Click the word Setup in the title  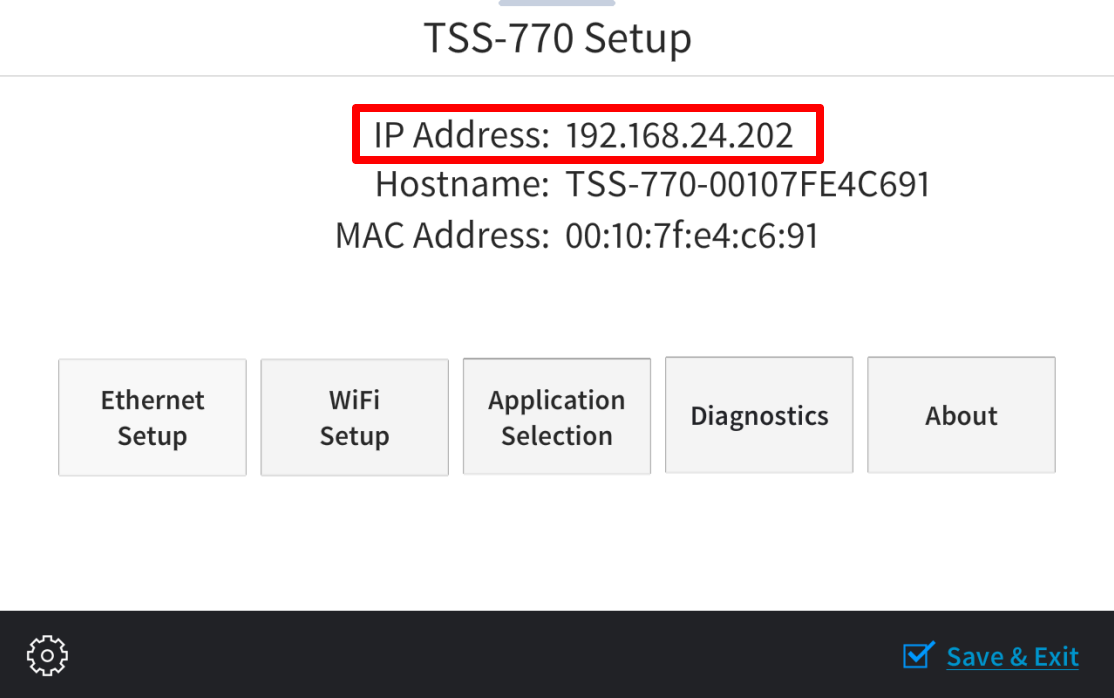click(x=638, y=39)
